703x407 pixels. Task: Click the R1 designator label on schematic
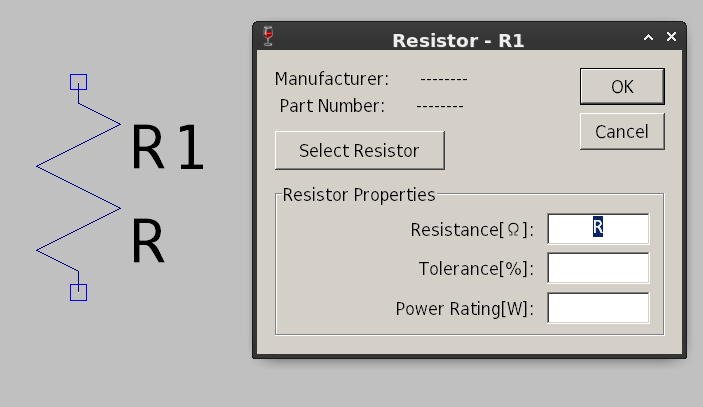[x=168, y=147]
